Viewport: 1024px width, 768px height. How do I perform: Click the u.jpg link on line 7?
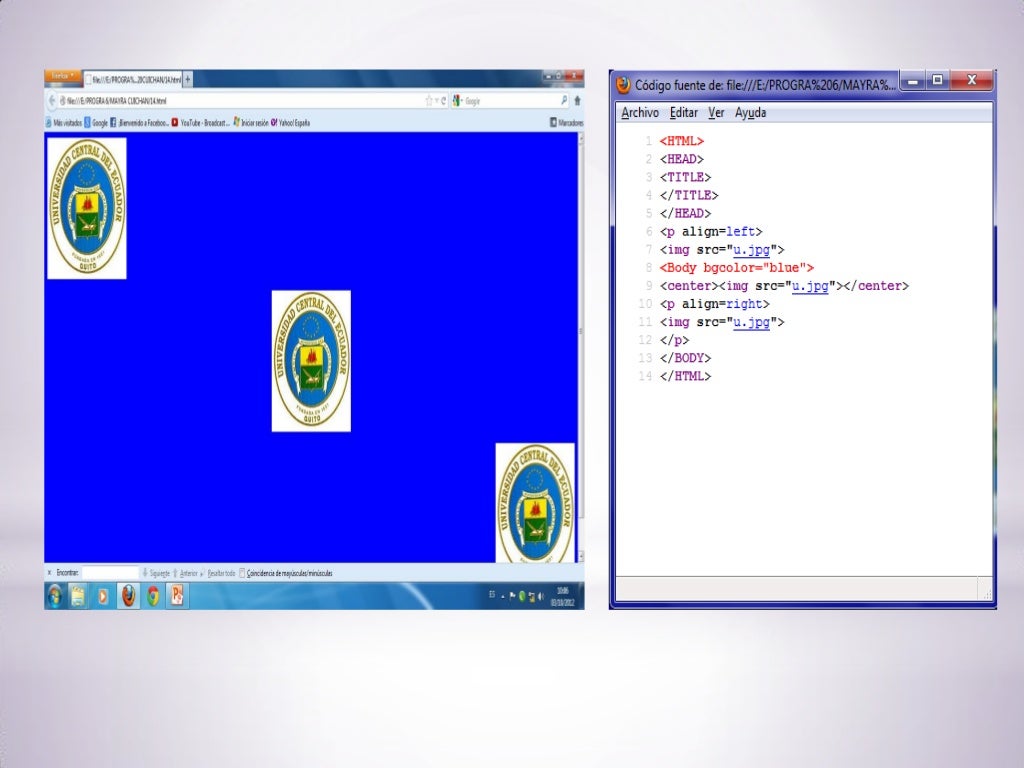[x=751, y=249]
